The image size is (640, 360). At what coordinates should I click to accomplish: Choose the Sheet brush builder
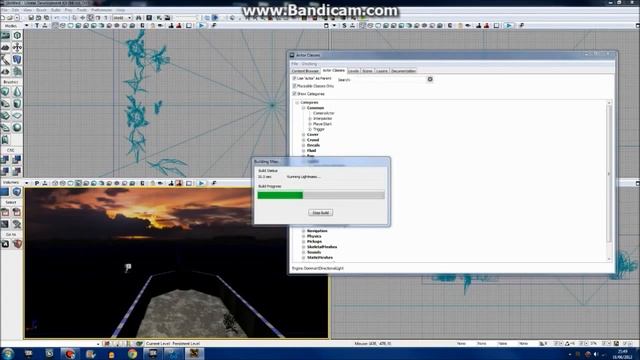coord(17,116)
